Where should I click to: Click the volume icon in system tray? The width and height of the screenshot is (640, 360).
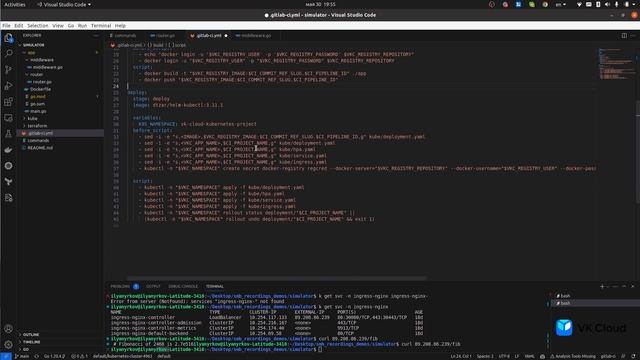pos(607,4)
